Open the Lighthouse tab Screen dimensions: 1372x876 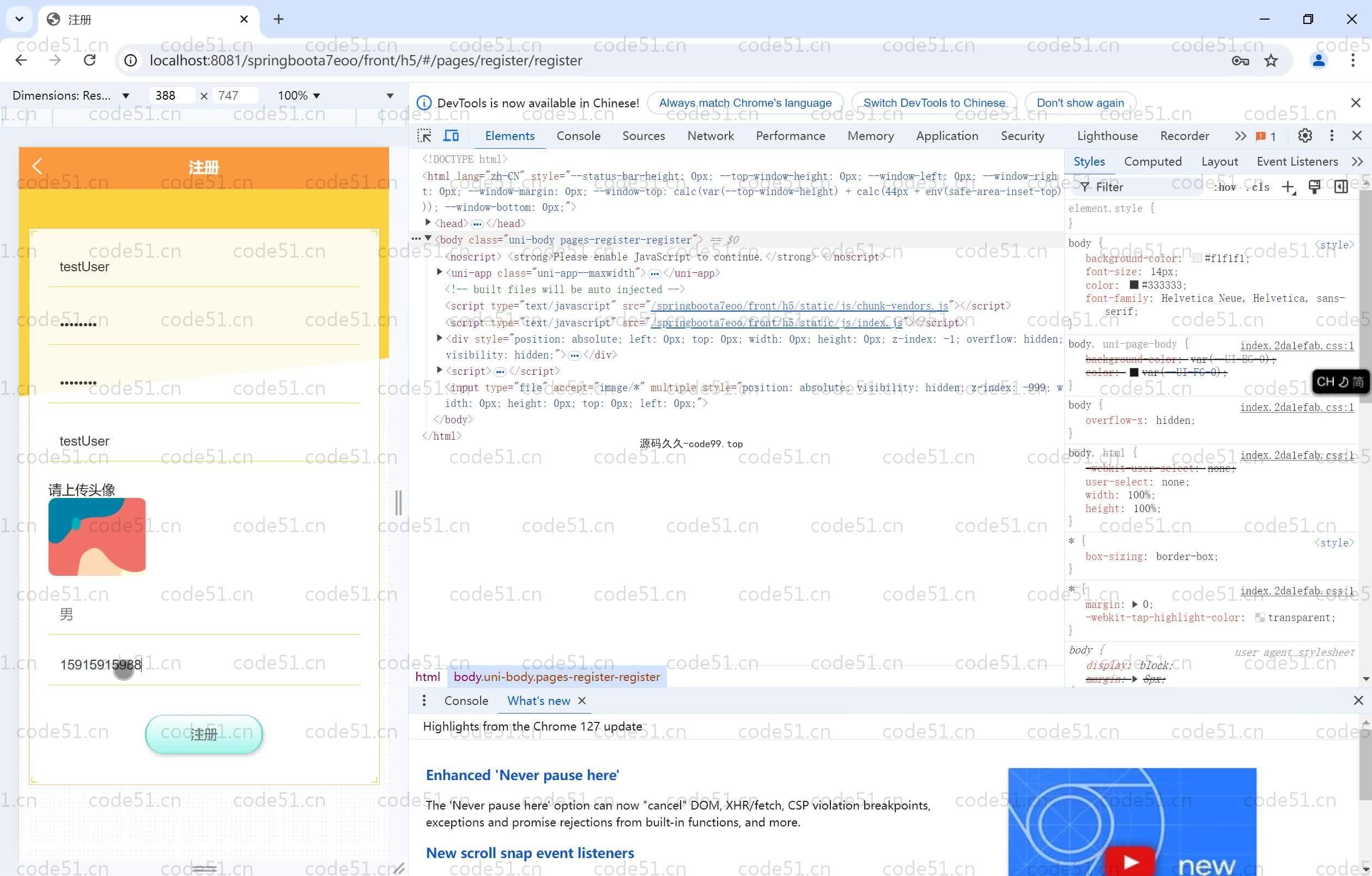(x=1107, y=136)
